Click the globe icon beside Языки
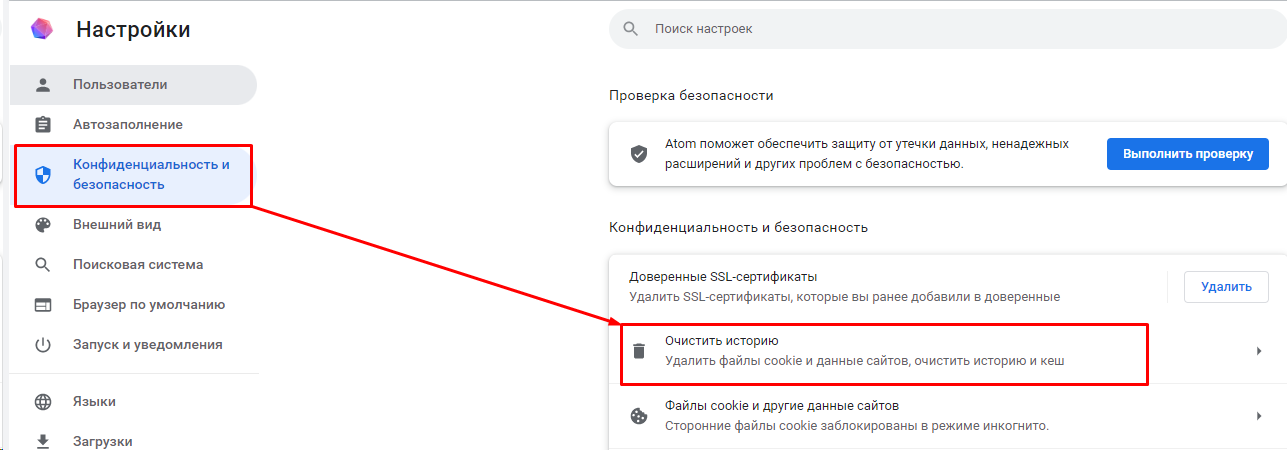The height and width of the screenshot is (450, 1287). pyautogui.click(x=42, y=402)
